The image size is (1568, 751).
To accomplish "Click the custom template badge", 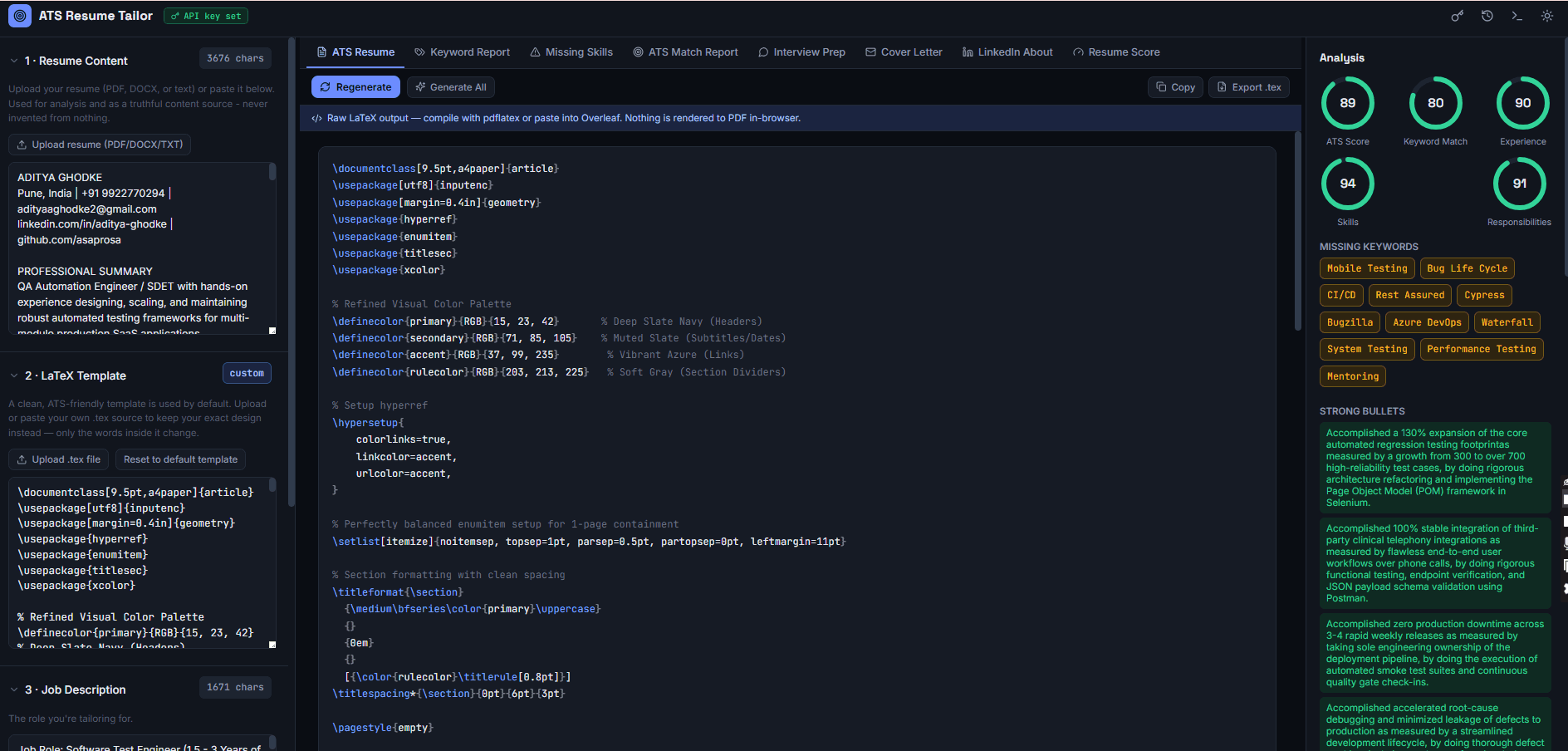I will [x=247, y=373].
